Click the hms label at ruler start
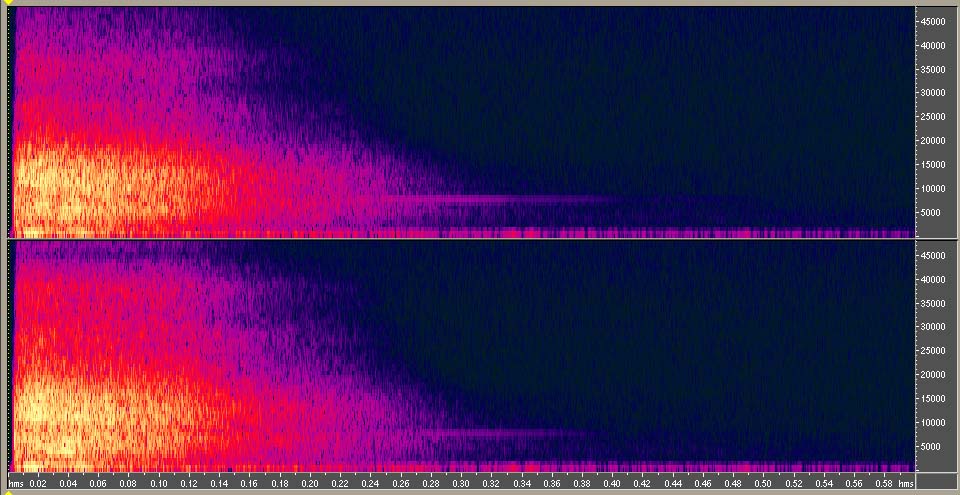Screen dimensions: 960x495 click(x=15, y=483)
